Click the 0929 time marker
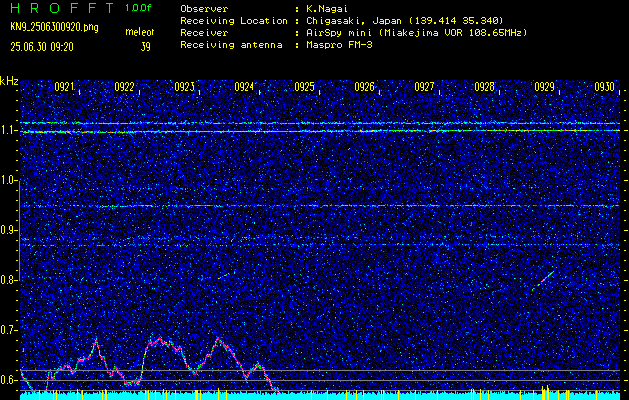 (x=544, y=87)
